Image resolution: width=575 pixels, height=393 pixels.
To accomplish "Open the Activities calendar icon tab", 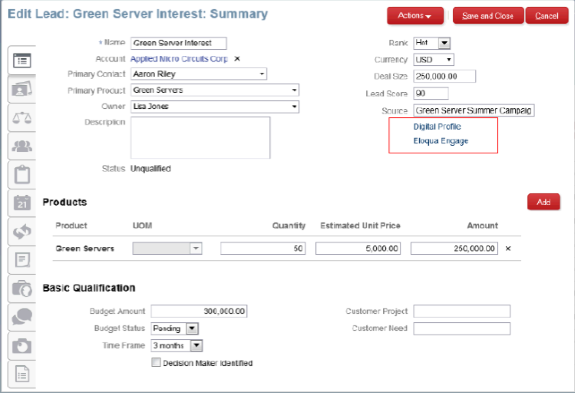I will 22,203.
